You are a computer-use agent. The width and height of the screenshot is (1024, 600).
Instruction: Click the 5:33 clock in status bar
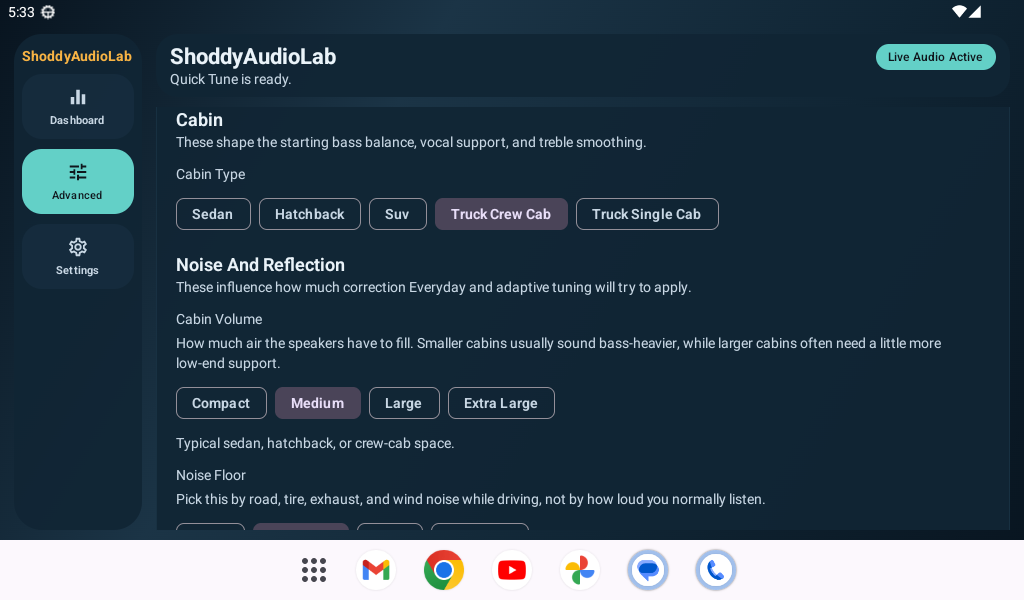[21, 12]
